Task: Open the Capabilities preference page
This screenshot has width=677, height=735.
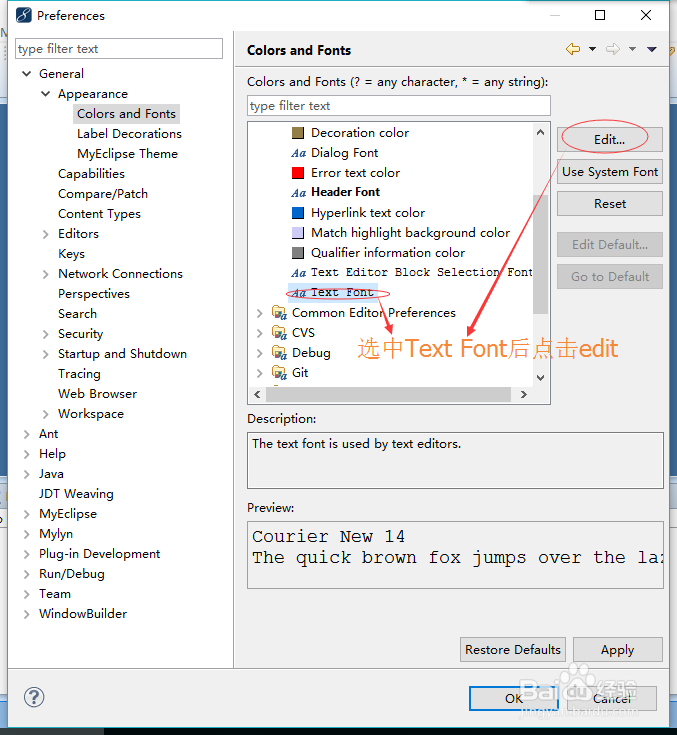Action: (91, 174)
